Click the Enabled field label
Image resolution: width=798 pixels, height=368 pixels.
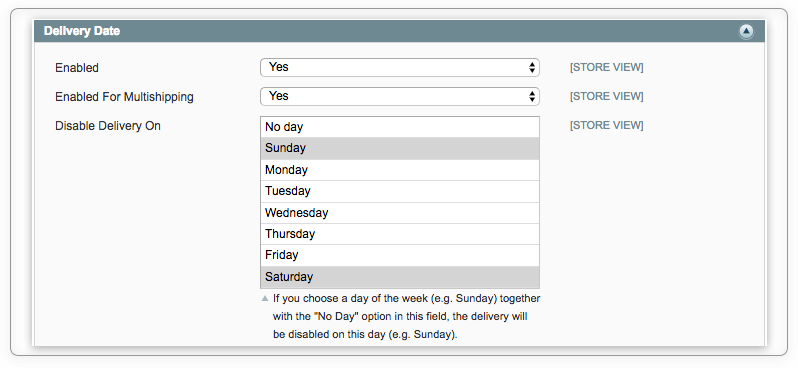[77, 68]
